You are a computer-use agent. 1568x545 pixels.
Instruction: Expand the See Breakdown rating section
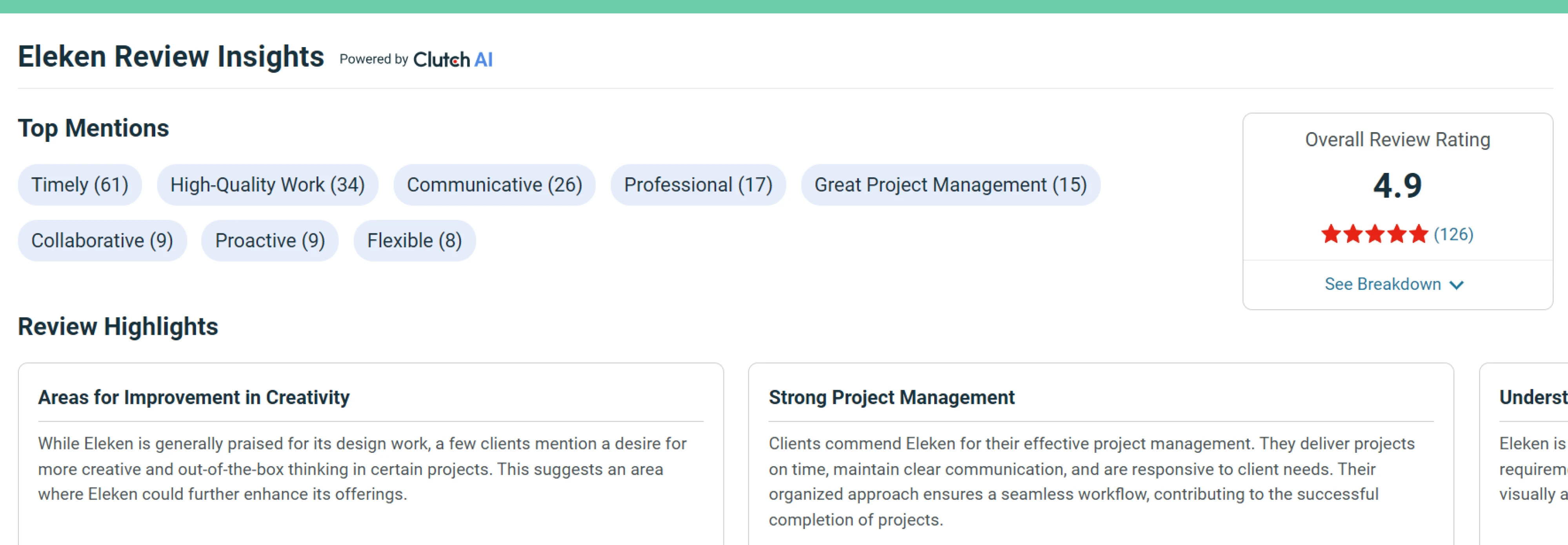pos(1395,284)
